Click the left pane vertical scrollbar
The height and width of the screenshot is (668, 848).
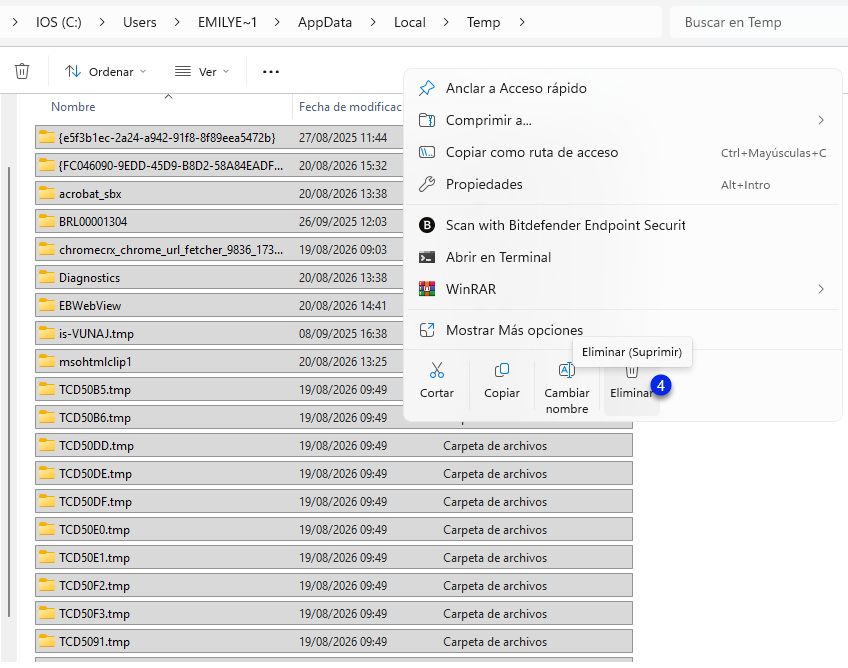pos(9,392)
